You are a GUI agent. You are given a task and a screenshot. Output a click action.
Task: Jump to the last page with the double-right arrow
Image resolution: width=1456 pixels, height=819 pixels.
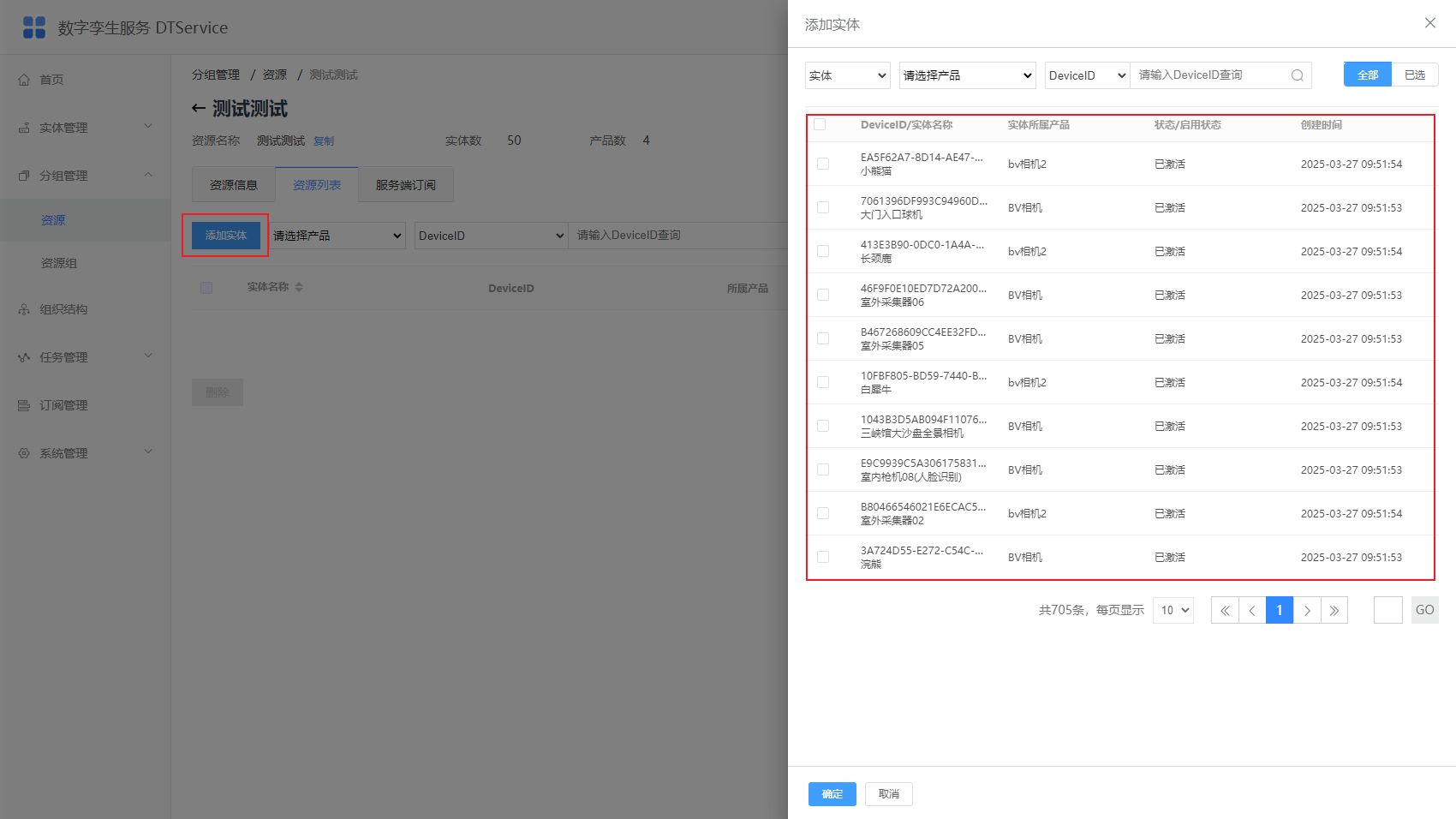[x=1334, y=610]
